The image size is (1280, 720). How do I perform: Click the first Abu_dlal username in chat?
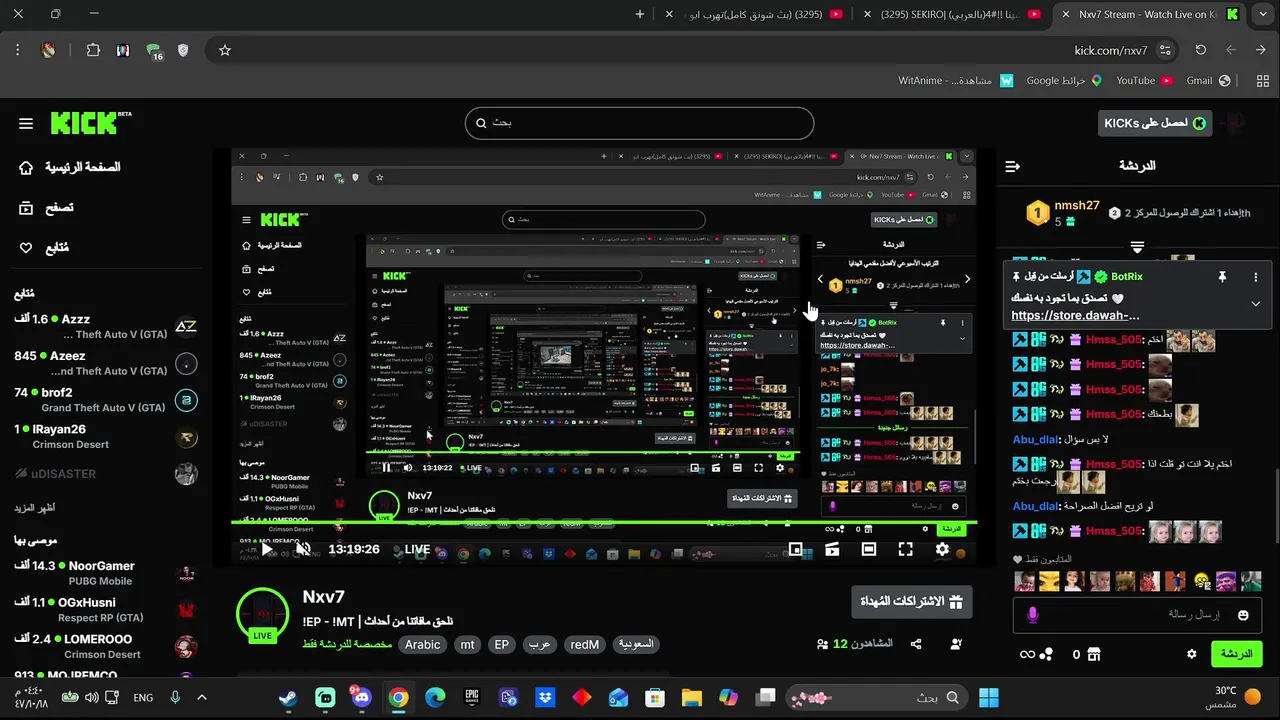pyautogui.click(x=1036, y=439)
